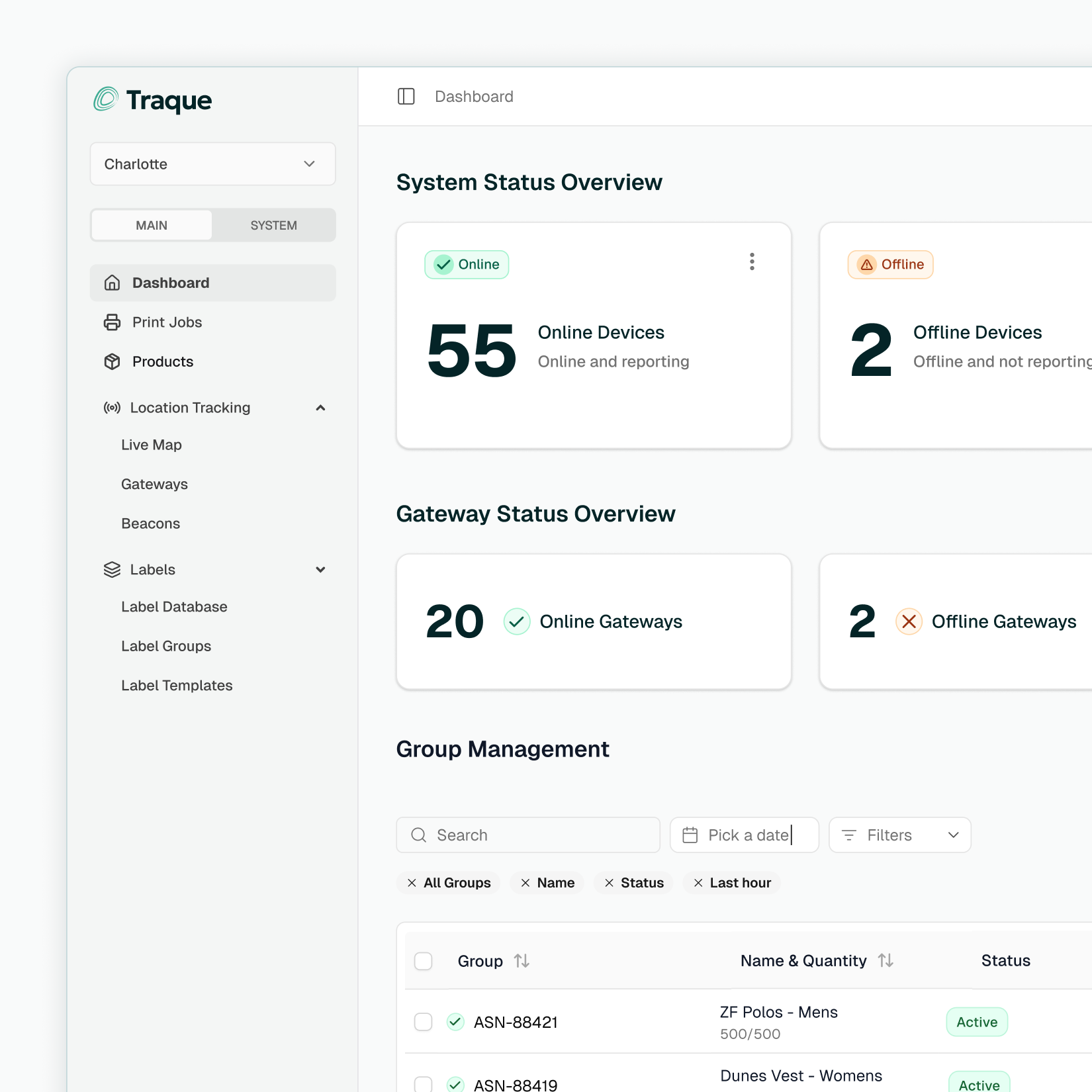Click the Print Jobs printer icon
1092x1092 pixels.
coord(113,322)
